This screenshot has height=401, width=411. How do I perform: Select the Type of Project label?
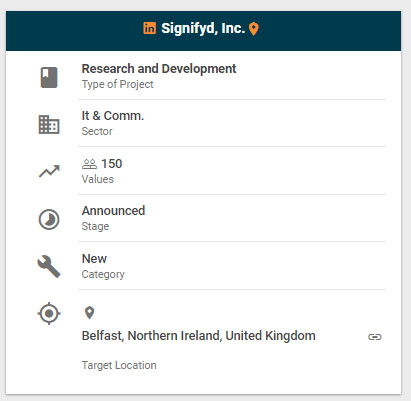pyautogui.click(x=118, y=84)
